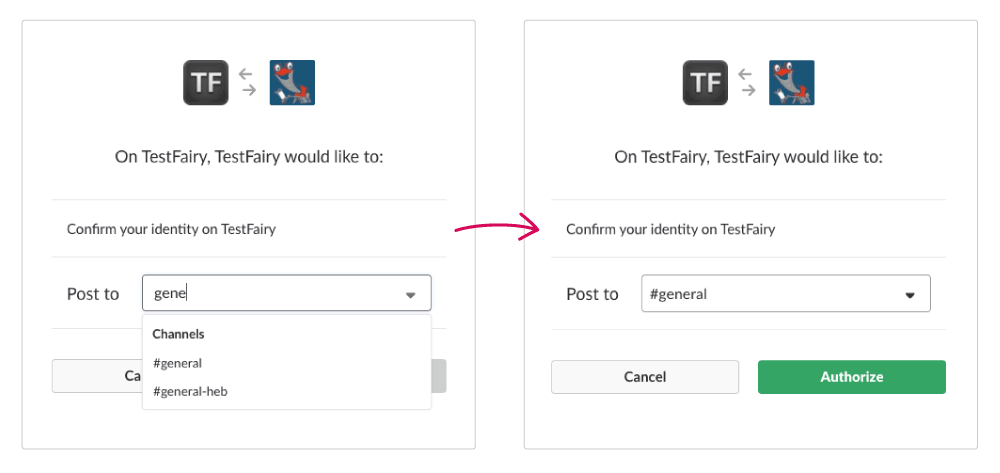The width and height of the screenshot is (1000, 473).
Task: Click the 'Post to' label beside the 'gene' field
Action: (93, 294)
